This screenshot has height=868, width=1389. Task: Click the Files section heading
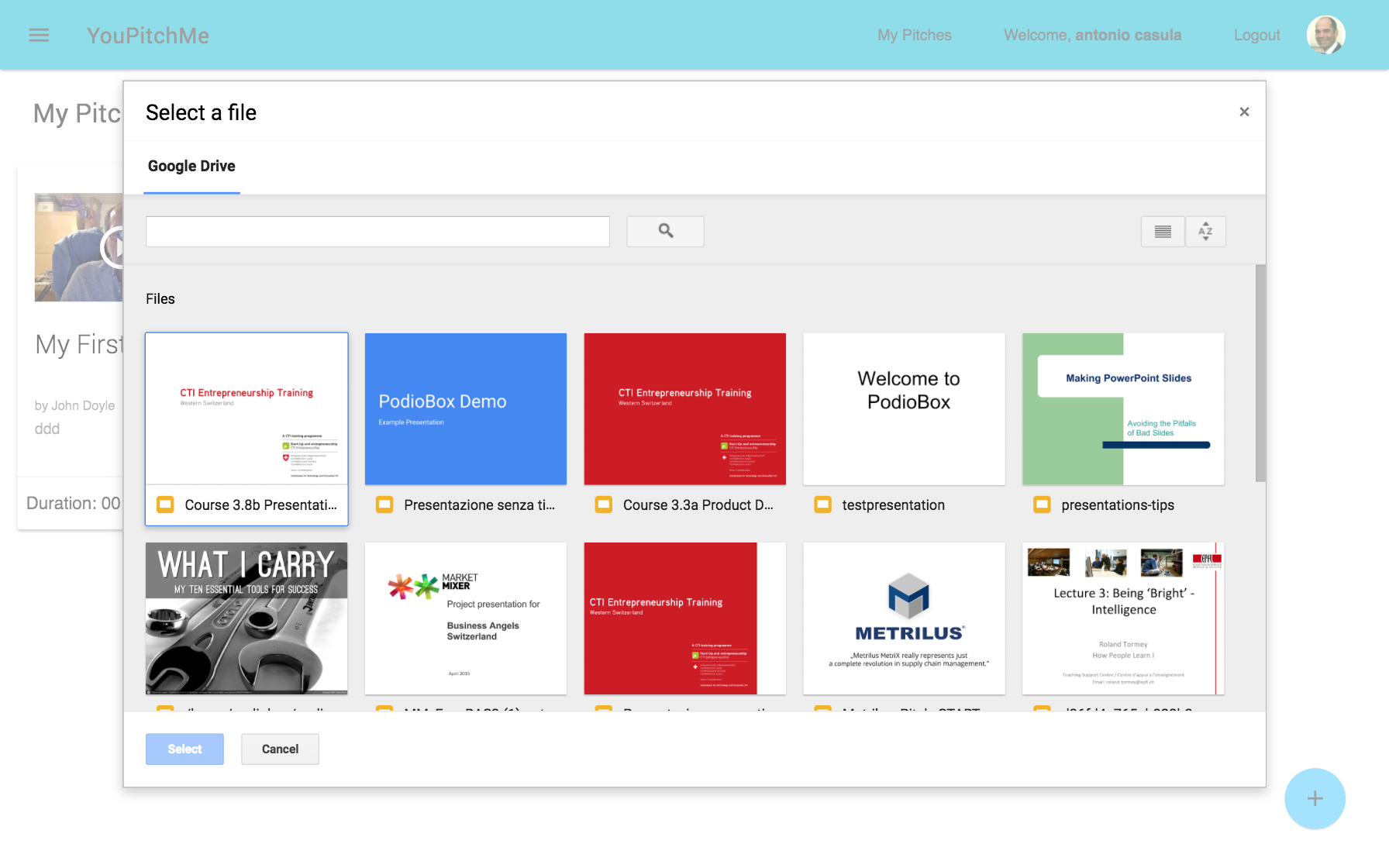click(x=160, y=299)
